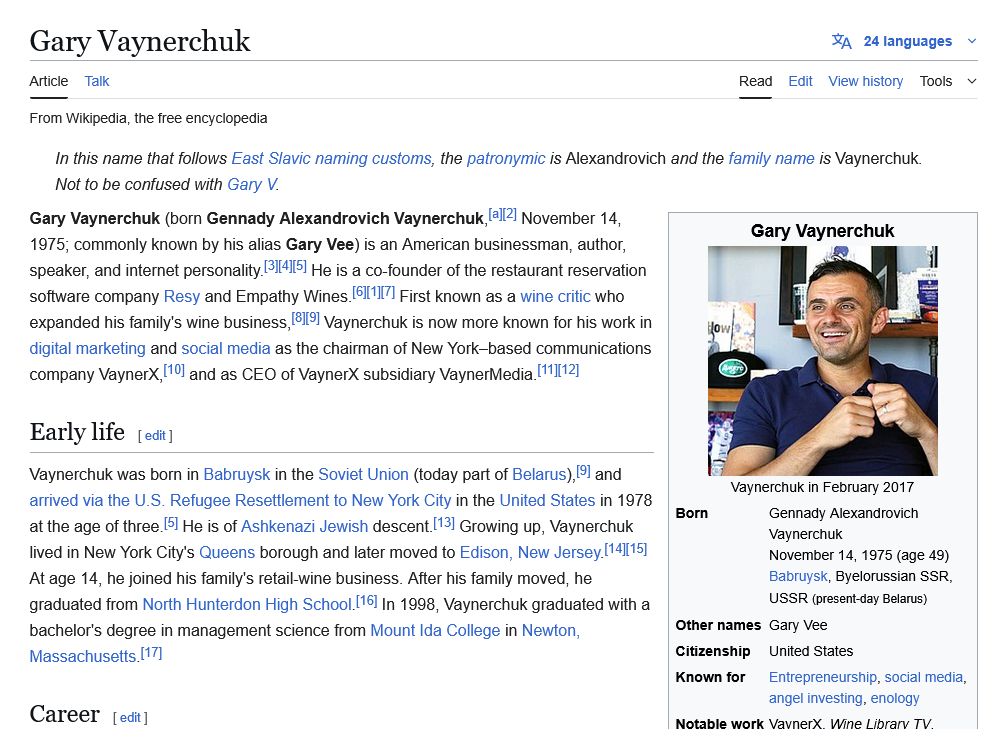This screenshot has height=729, width=995.
Task: Open the enology link
Action: pyautogui.click(x=895, y=699)
